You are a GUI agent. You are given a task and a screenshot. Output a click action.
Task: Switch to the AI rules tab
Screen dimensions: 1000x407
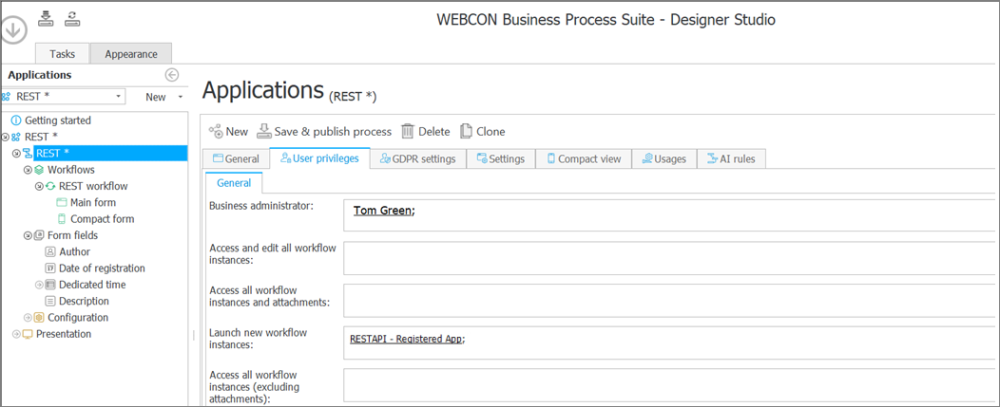[731, 159]
